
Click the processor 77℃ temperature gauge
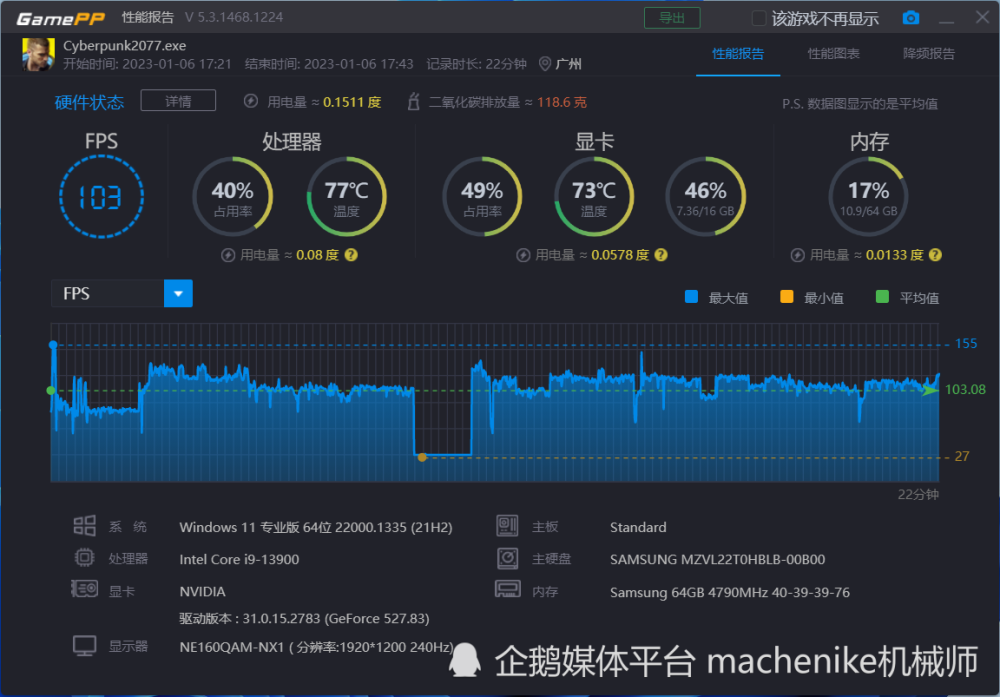[x=346, y=196]
